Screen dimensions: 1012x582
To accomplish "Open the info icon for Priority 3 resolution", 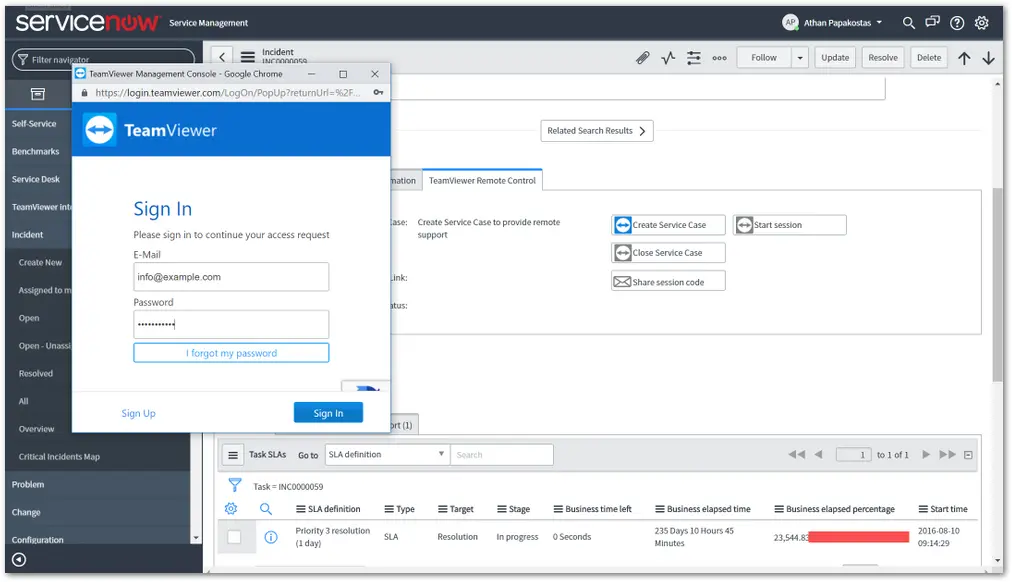I will pos(271,537).
